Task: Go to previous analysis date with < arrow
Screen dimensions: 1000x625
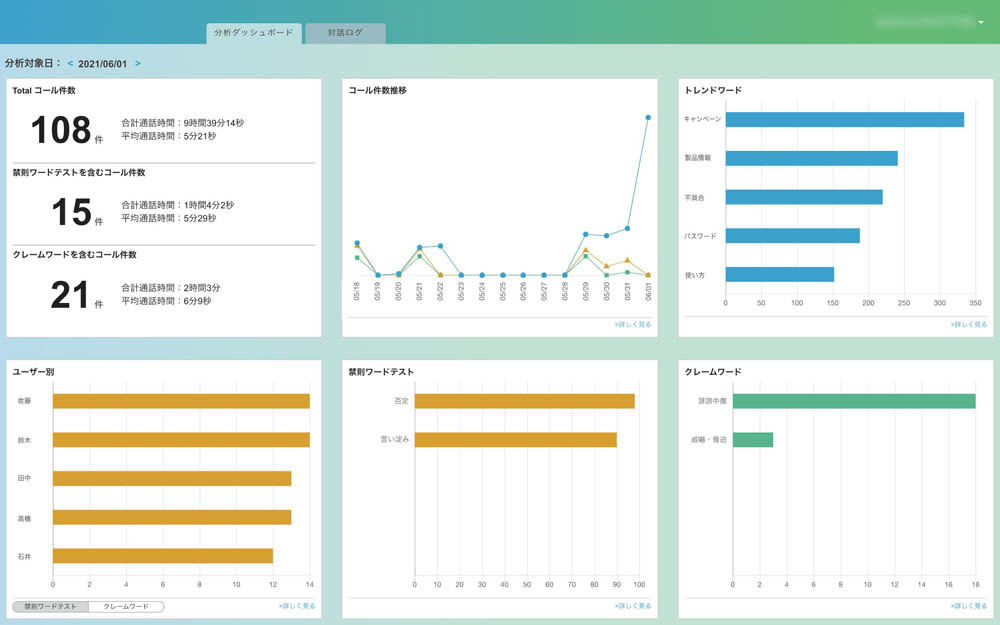Action: pos(70,64)
